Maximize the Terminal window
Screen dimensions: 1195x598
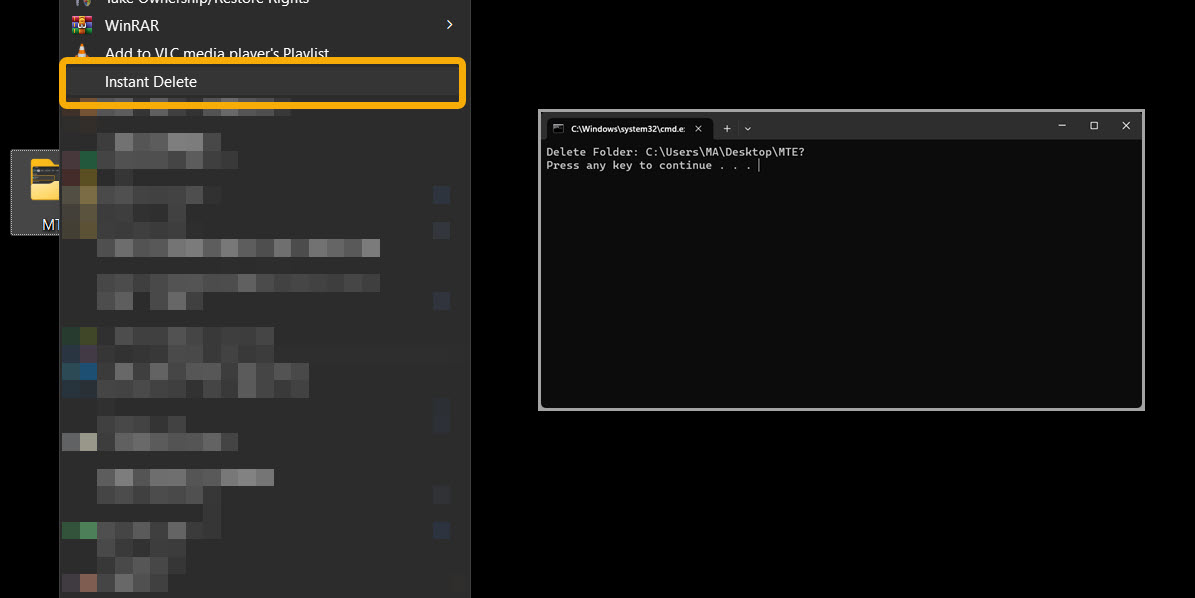[1094, 125]
